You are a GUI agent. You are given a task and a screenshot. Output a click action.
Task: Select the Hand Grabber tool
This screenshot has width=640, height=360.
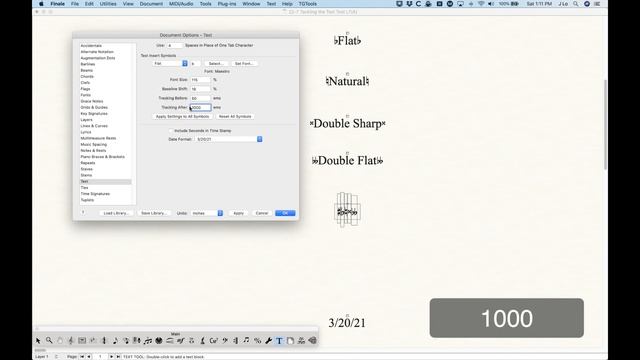click(x=60, y=340)
